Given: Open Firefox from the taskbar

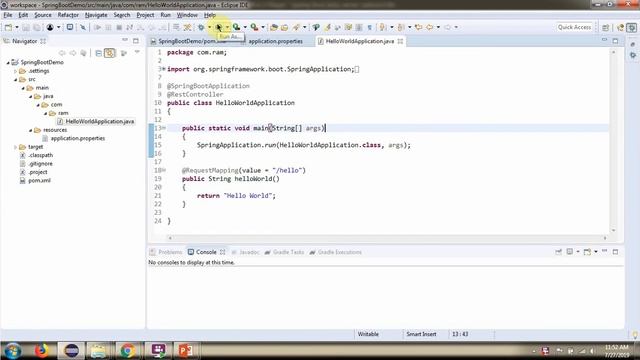Looking at the screenshot, I should click(x=41, y=351).
